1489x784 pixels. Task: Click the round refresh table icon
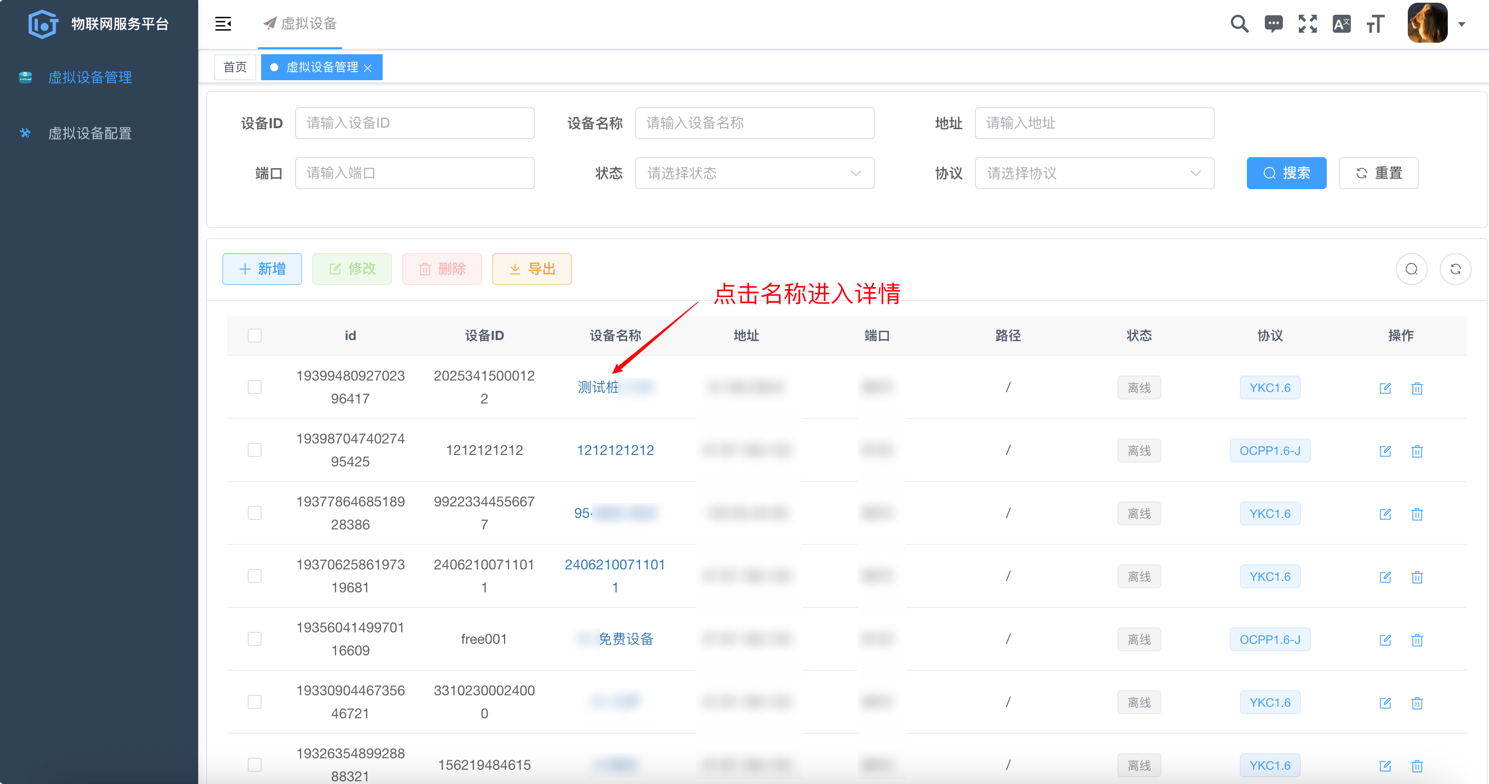tap(1455, 269)
